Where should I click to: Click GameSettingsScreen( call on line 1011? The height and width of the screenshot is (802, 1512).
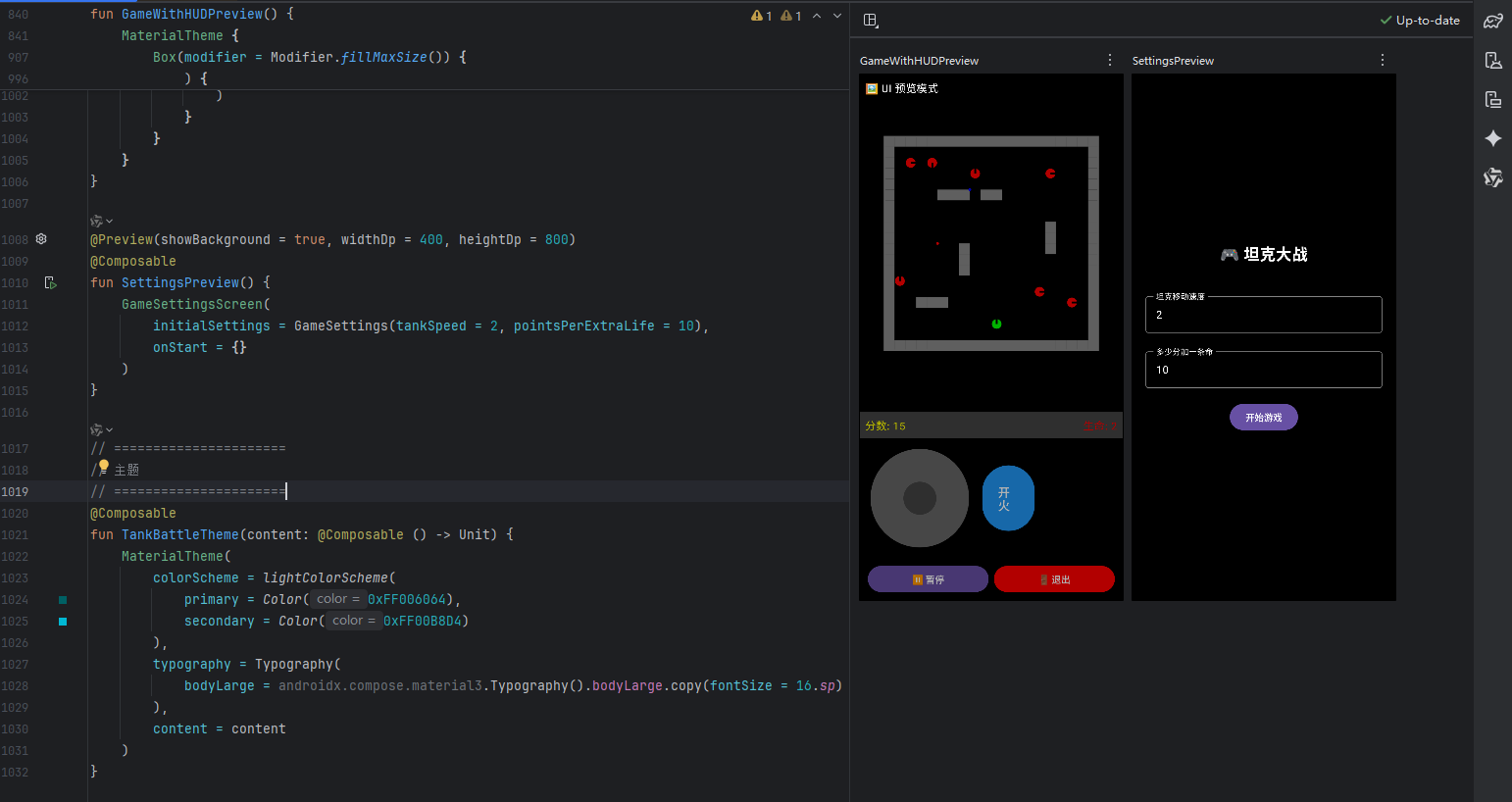click(196, 304)
